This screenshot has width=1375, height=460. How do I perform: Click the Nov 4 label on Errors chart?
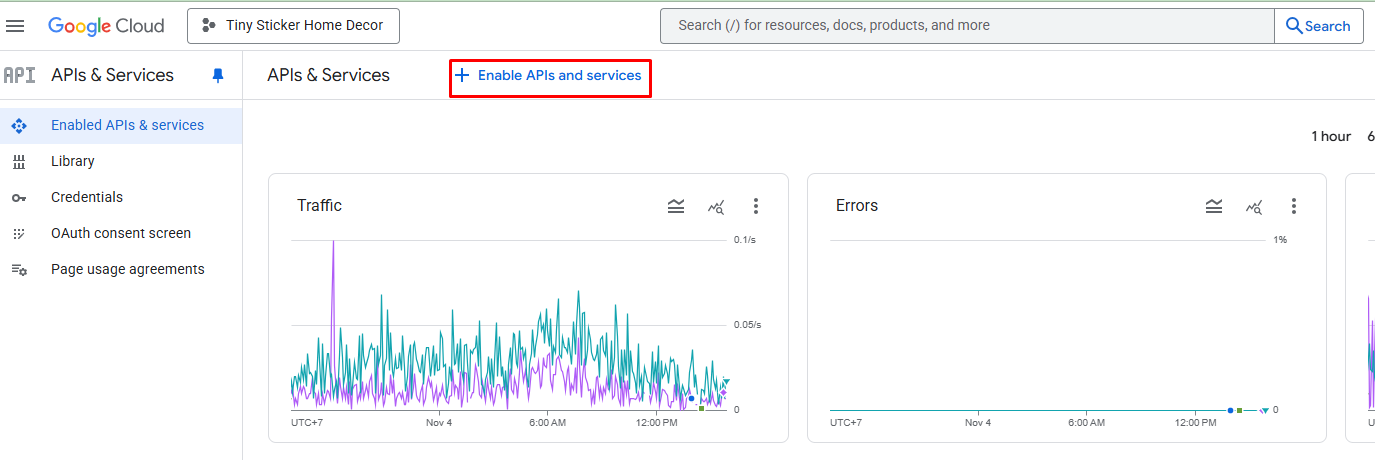click(978, 423)
